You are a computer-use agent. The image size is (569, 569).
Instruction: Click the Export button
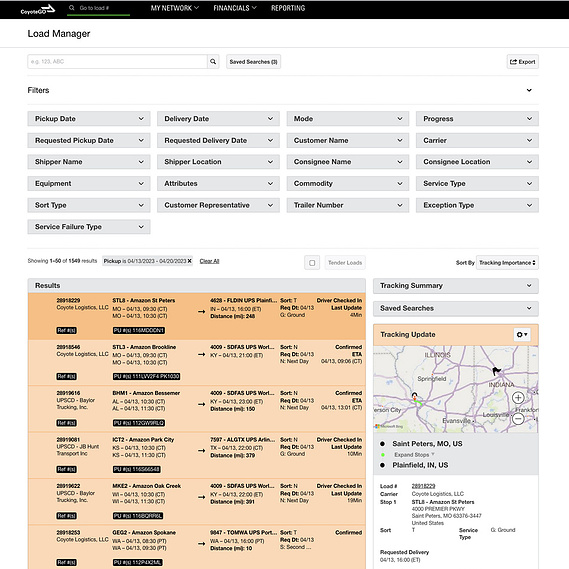pos(523,62)
